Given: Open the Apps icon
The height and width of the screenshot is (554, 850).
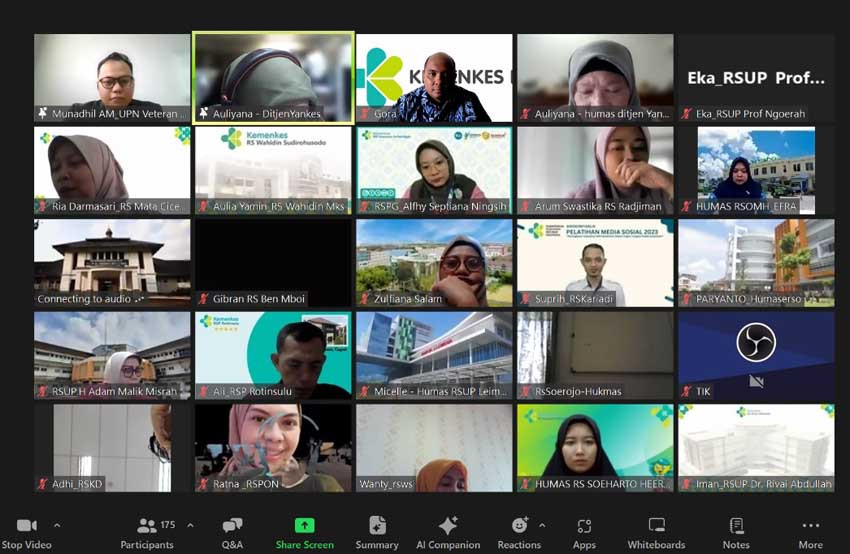Looking at the screenshot, I should (x=584, y=526).
